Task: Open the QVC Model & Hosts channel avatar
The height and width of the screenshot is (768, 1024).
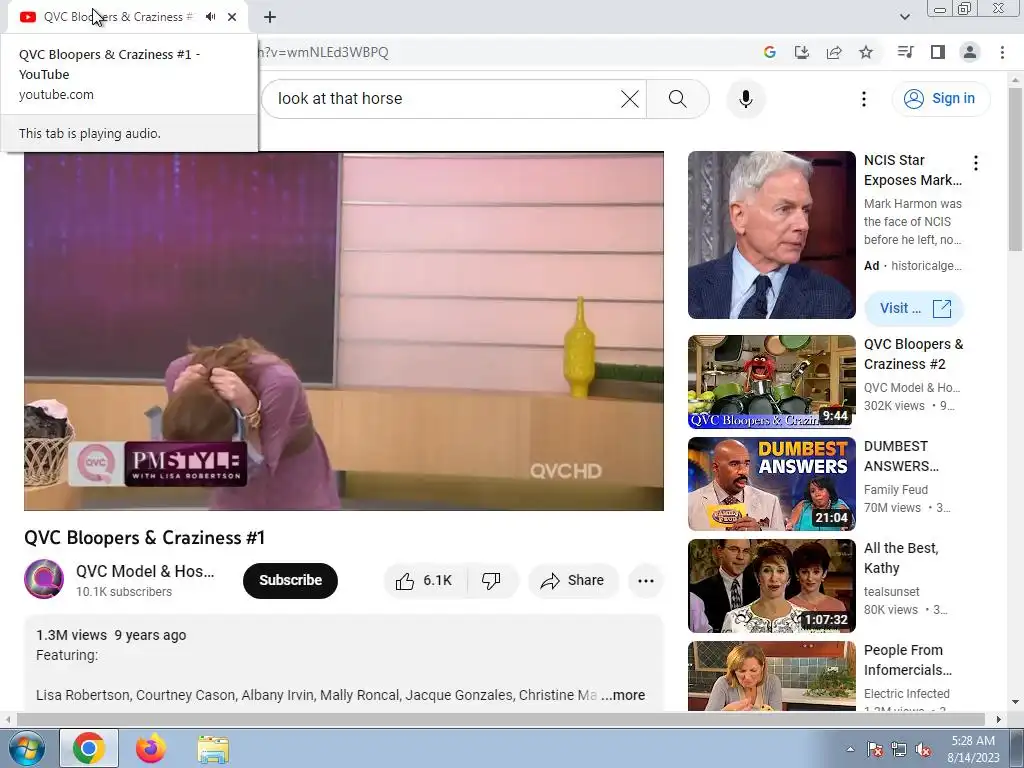Action: coord(44,579)
